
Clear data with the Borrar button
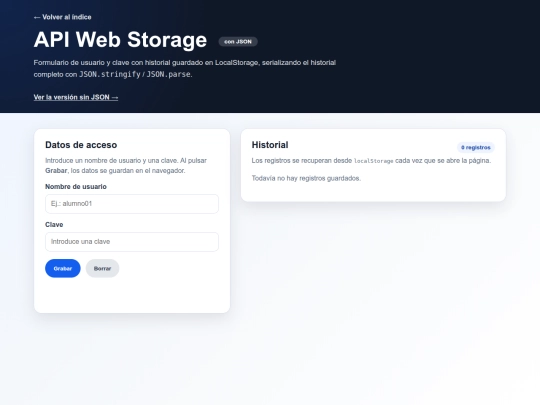tap(102, 268)
